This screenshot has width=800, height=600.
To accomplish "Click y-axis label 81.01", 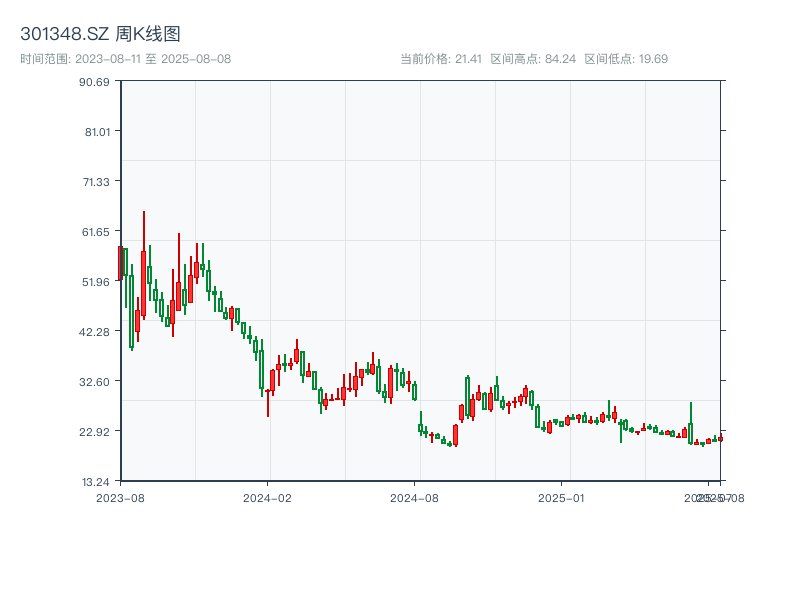I will (97, 132).
